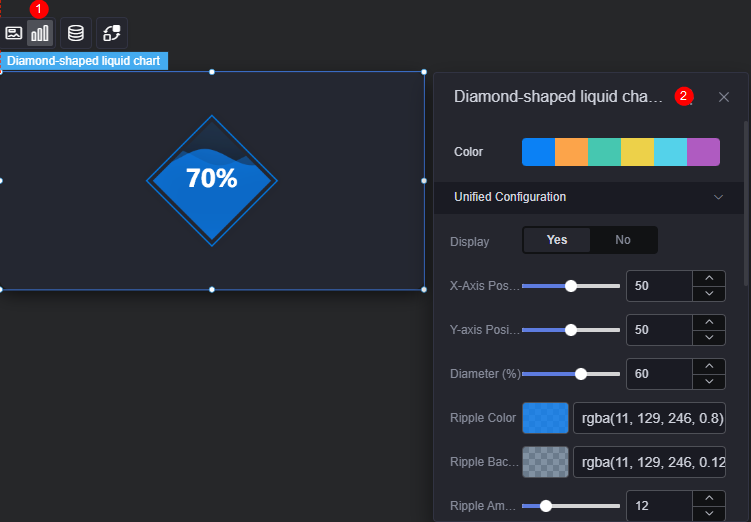Click the Ripple Color rgba text field
This screenshot has width=751, height=522.
pyautogui.click(x=649, y=418)
